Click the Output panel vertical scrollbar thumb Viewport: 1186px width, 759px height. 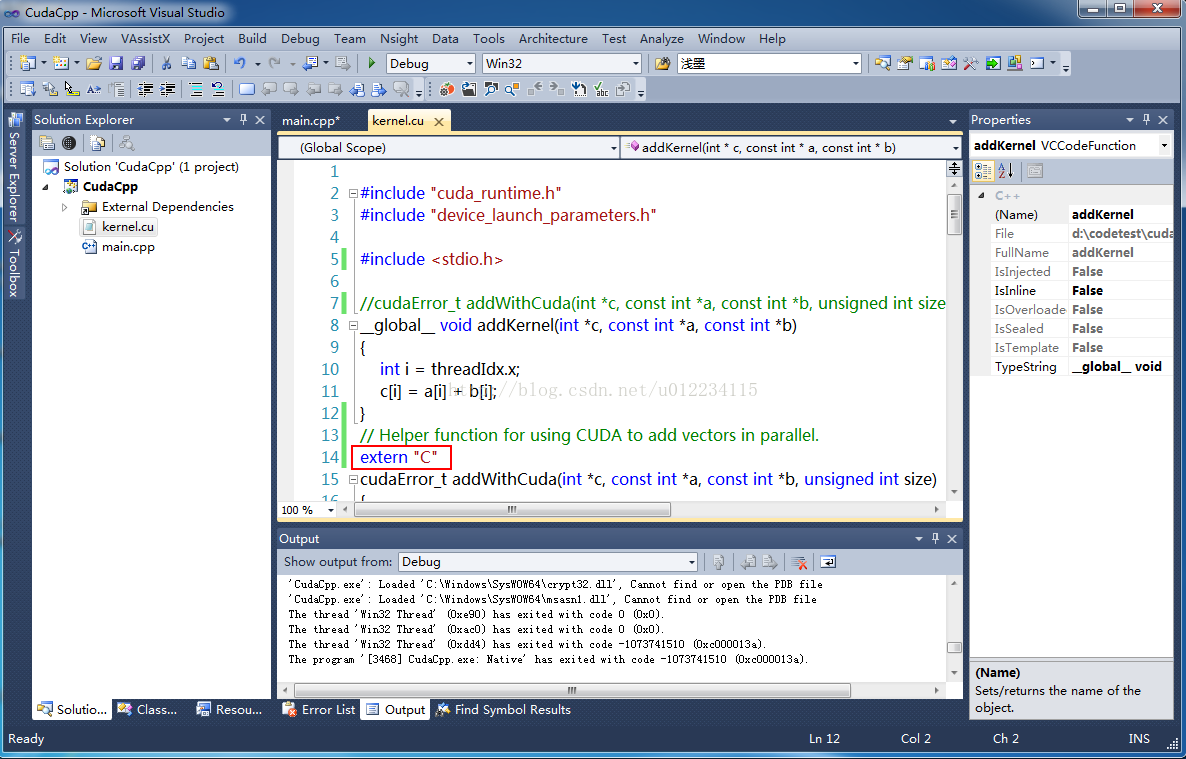coord(954,647)
